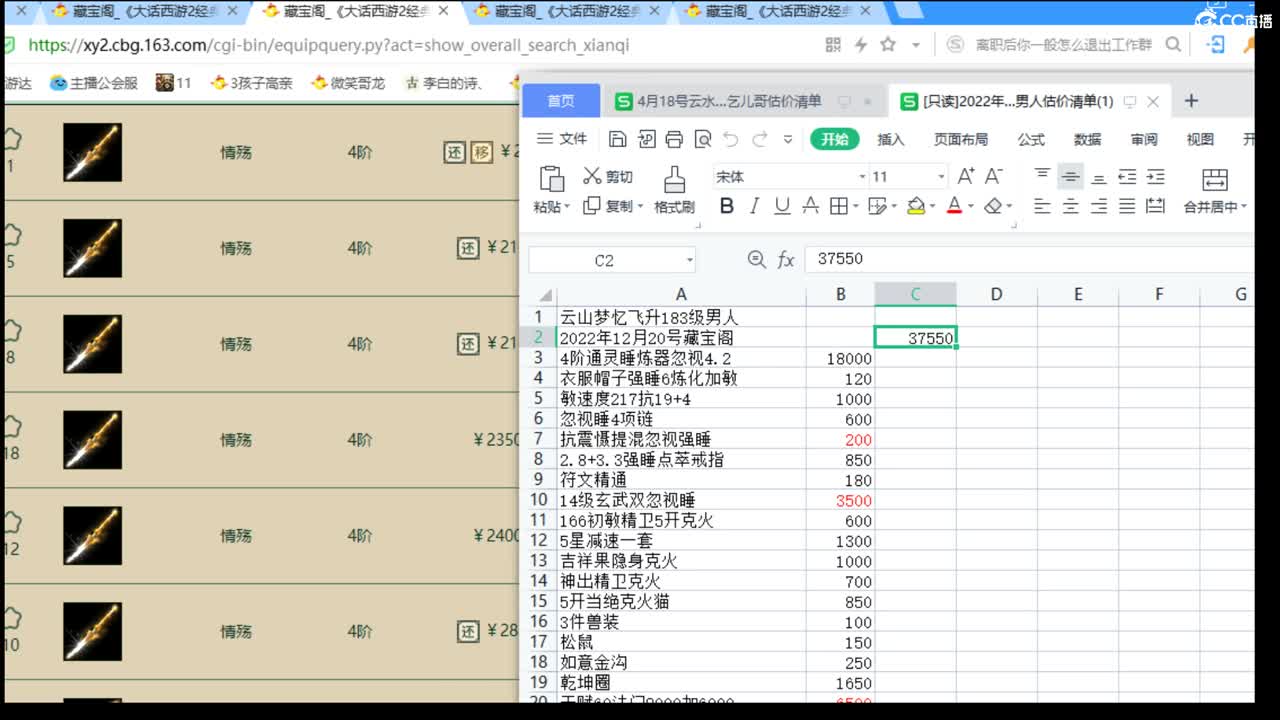Click the Decrease indent icon

coord(1127,176)
